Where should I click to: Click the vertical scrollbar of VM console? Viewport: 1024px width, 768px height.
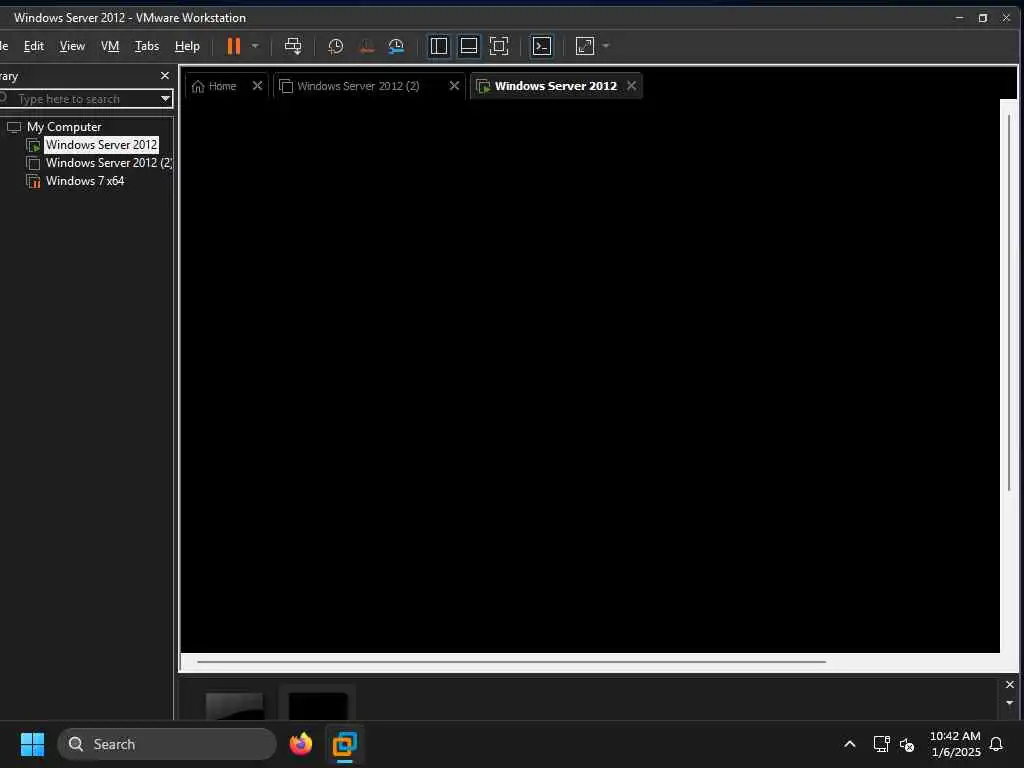(1009, 302)
